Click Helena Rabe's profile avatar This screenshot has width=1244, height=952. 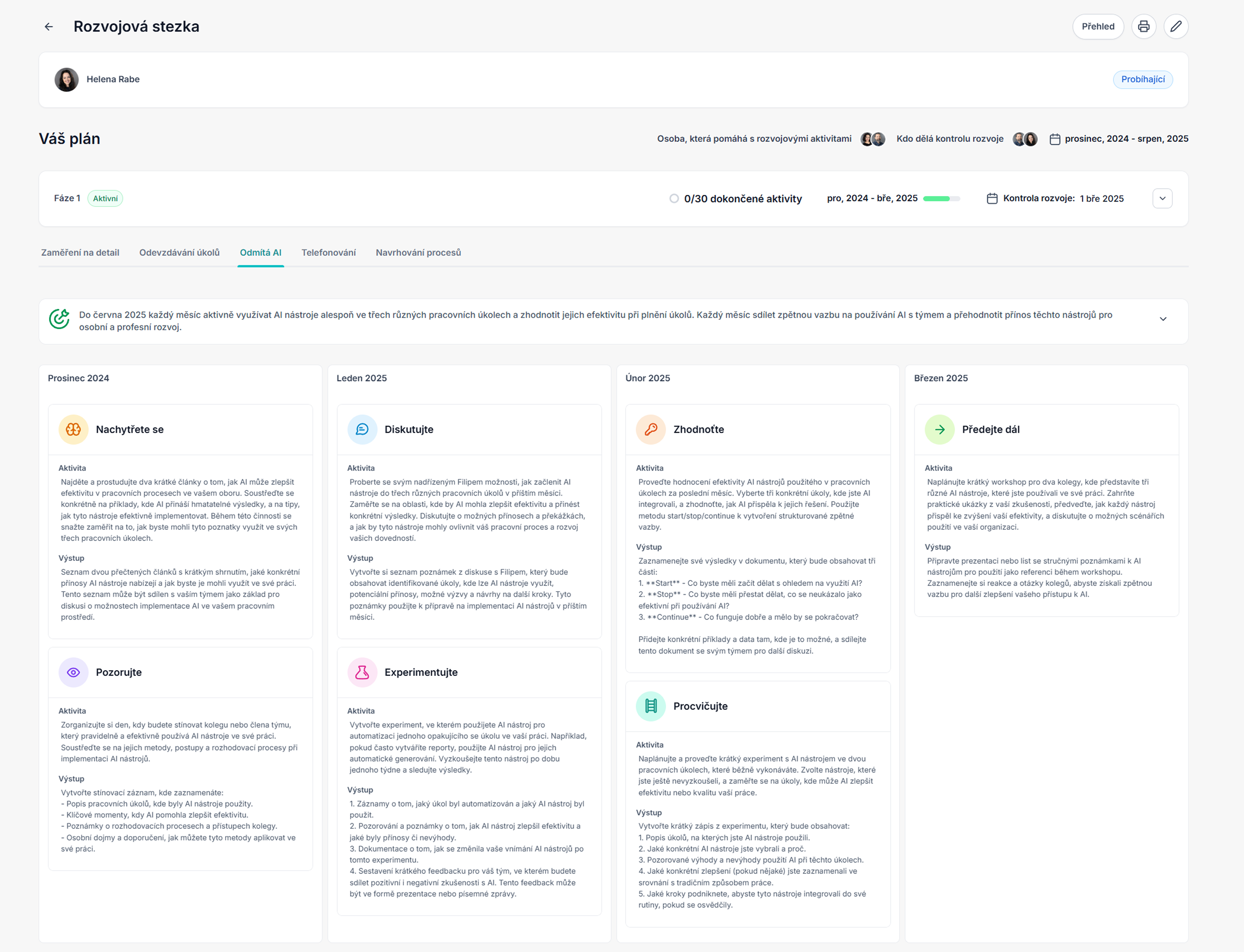66,79
